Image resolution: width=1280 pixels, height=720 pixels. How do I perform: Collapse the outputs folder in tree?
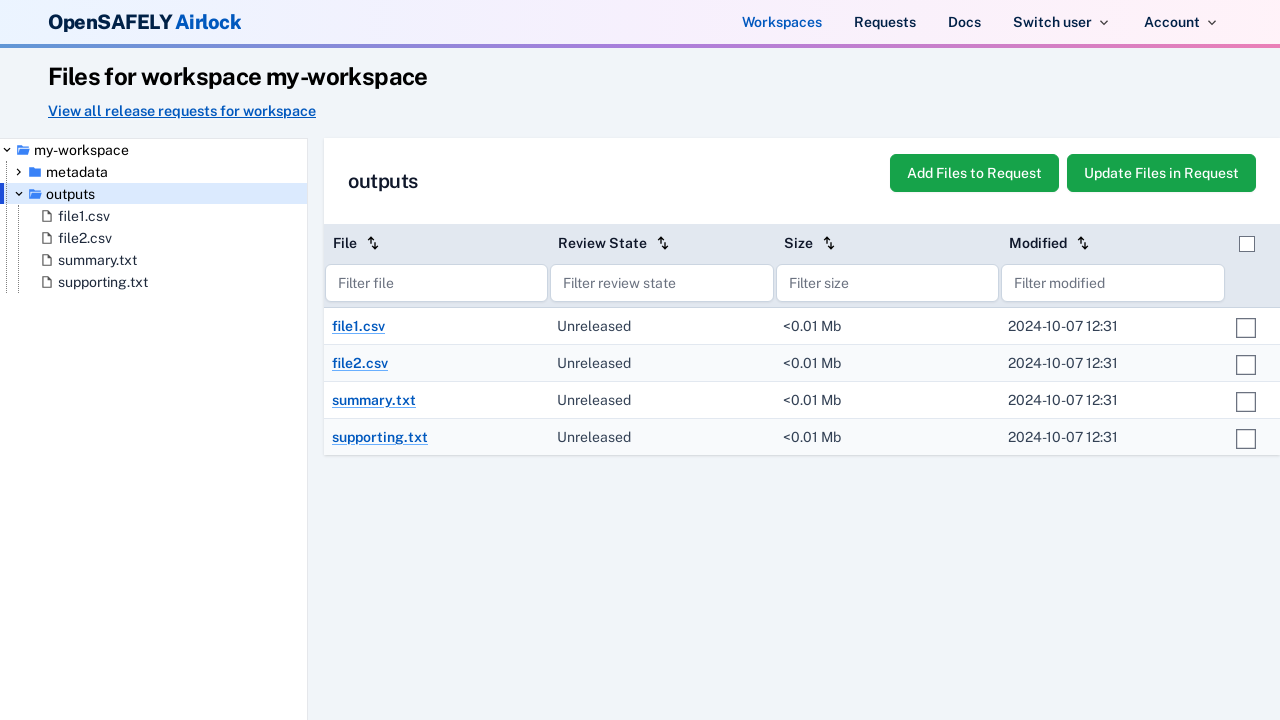pos(19,194)
